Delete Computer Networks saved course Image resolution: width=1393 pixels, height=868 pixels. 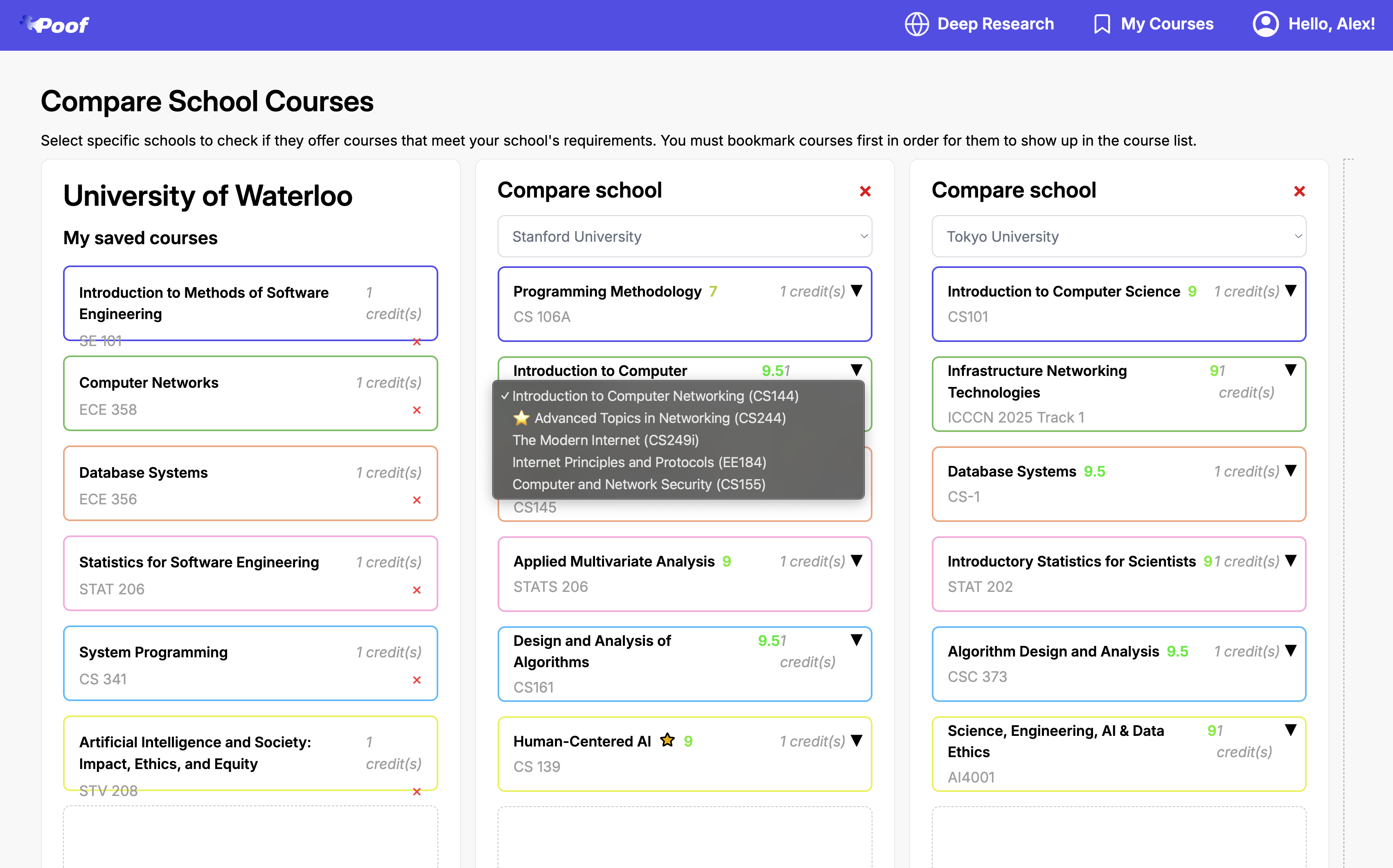pos(417,410)
